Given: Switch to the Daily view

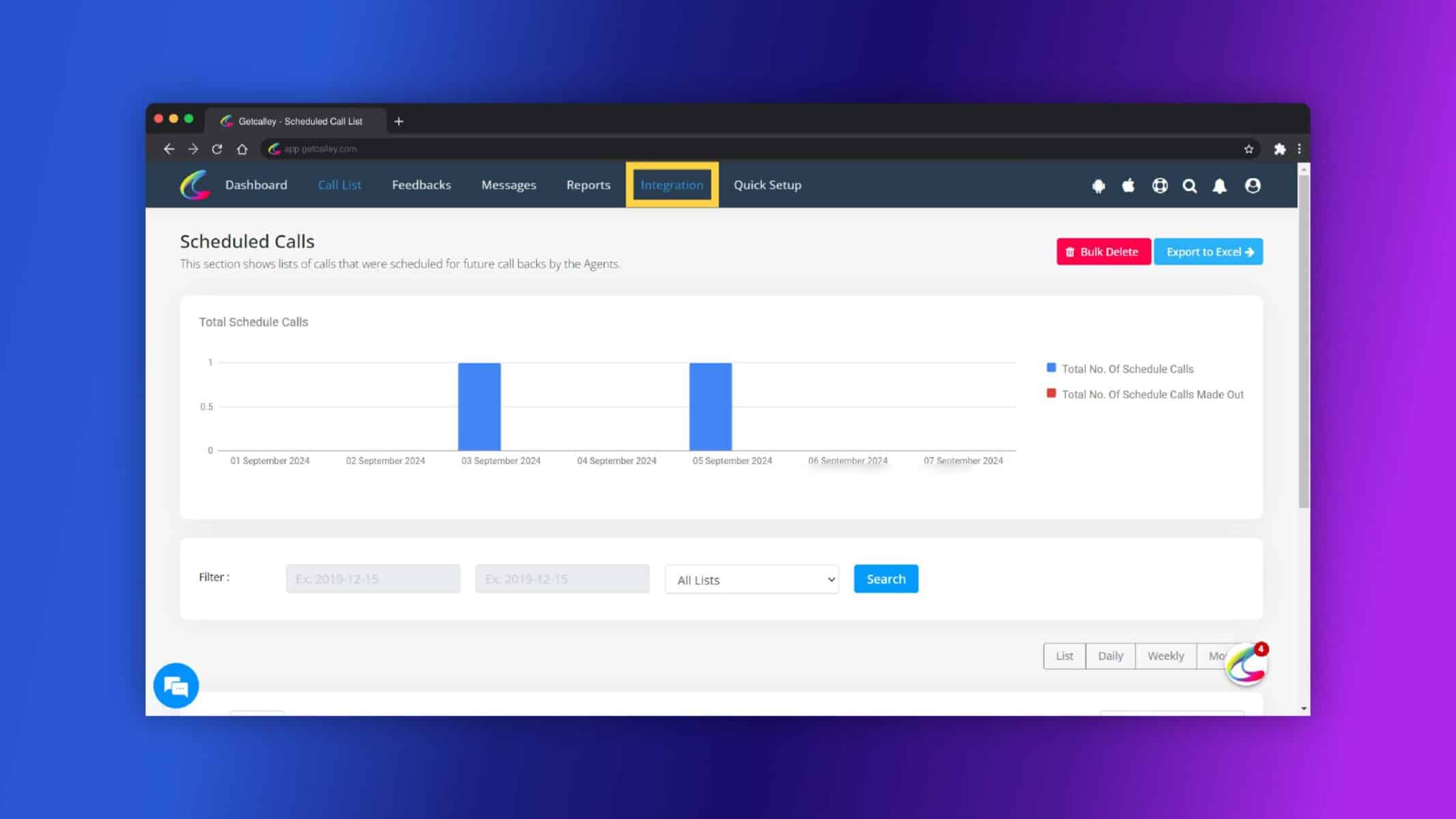Looking at the screenshot, I should (x=1110, y=656).
